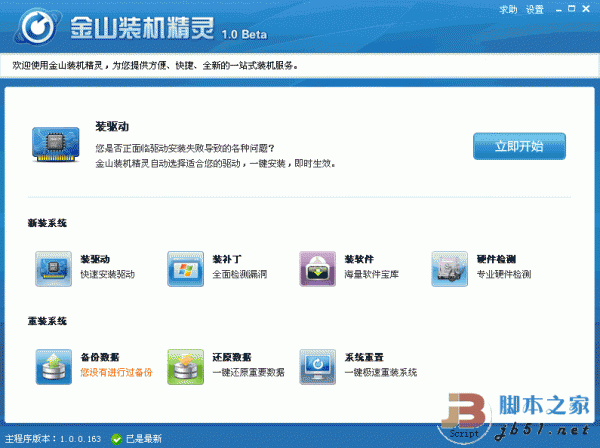Viewport: 600px width, 448px height.
Task: Click 快速安装驱动 description text
Action: (108, 274)
